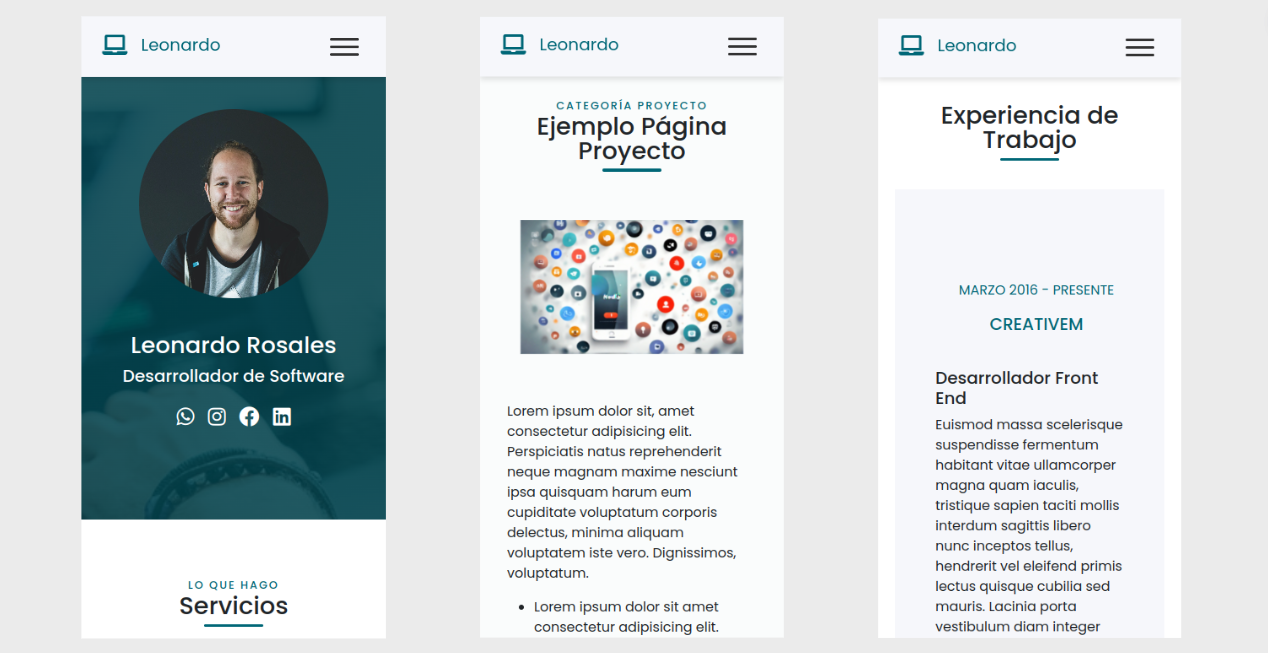Open the project image with phone and app icons
This screenshot has width=1268, height=653.
pos(631,287)
